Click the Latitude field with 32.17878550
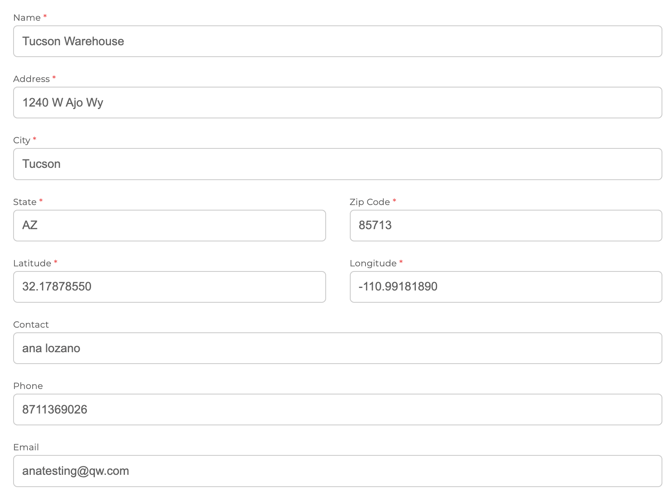 (x=169, y=287)
